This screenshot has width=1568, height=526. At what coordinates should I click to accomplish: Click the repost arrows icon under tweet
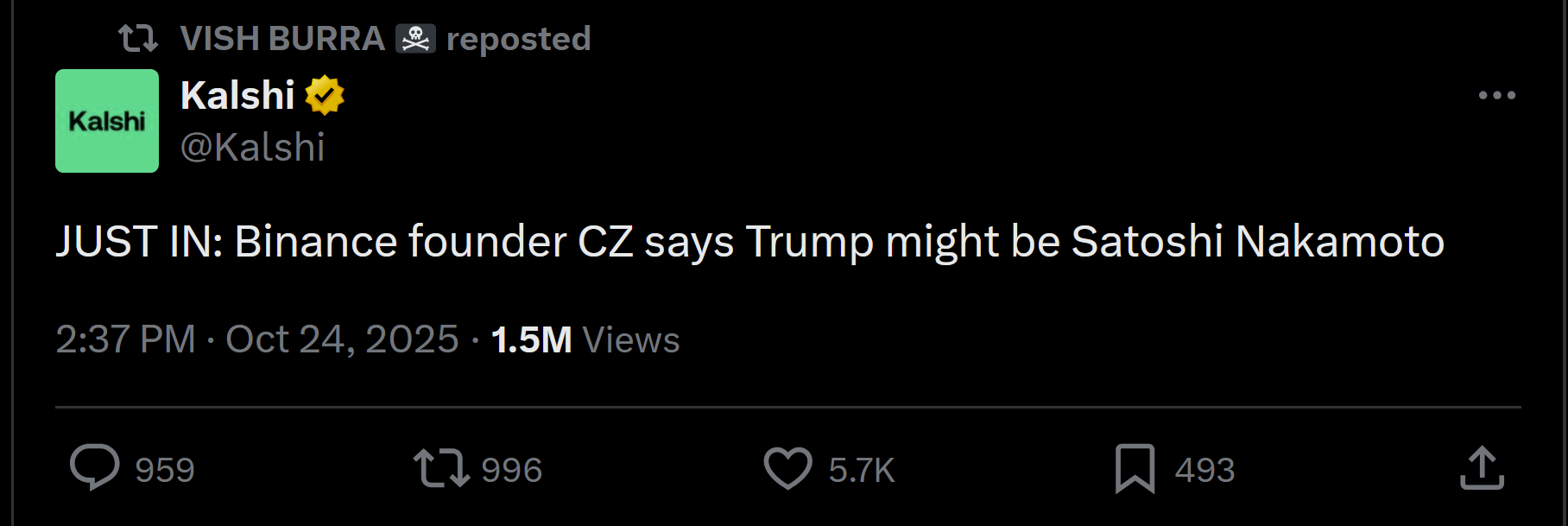point(440,467)
